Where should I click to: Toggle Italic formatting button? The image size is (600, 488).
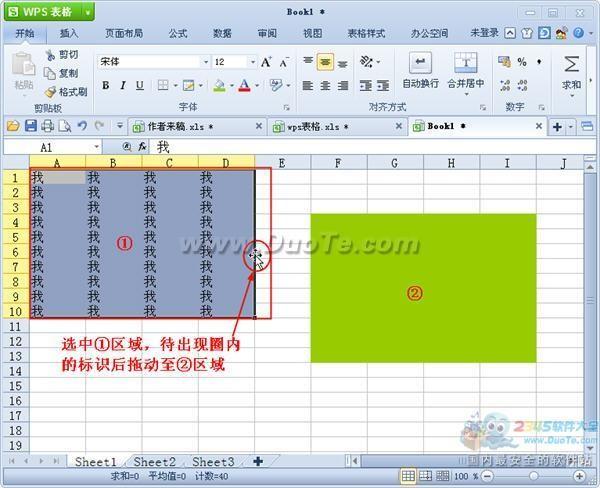[123, 85]
